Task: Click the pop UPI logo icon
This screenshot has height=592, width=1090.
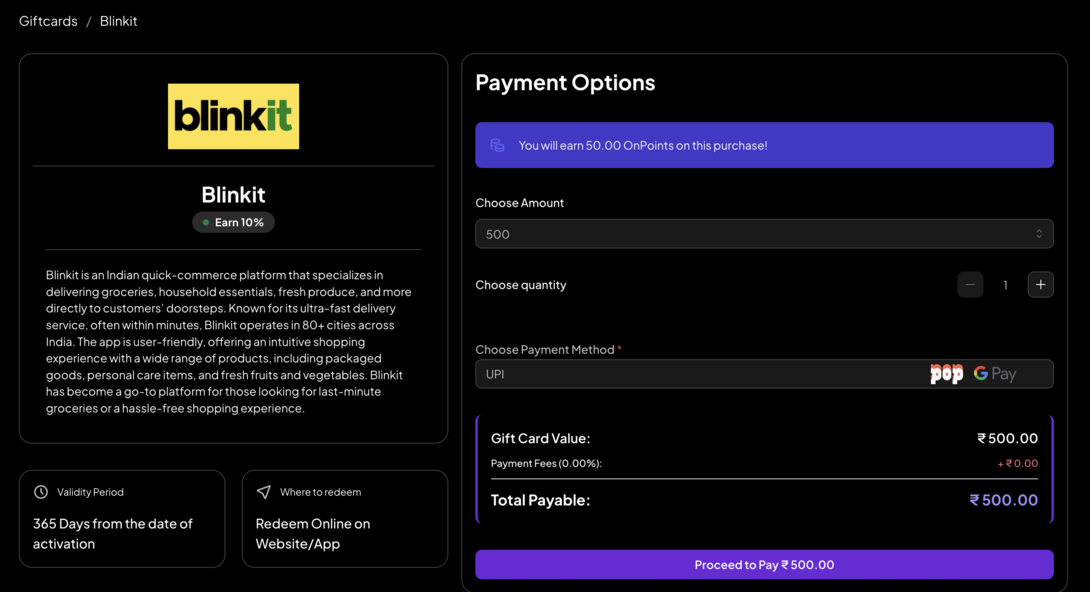Action: tap(946, 374)
